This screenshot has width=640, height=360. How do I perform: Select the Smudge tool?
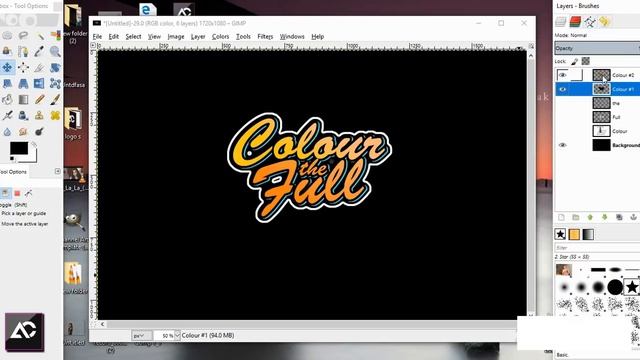pyautogui.click(x=23, y=131)
